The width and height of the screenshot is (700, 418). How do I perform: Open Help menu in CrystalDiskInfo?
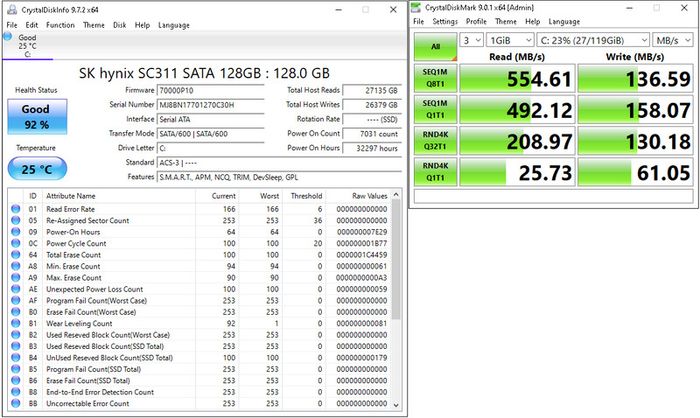142,25
